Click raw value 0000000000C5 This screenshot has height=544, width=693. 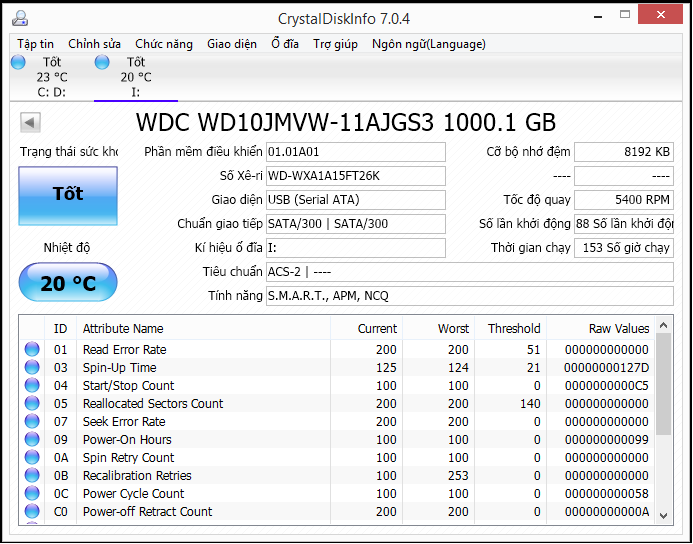click(x=606, y=385)
